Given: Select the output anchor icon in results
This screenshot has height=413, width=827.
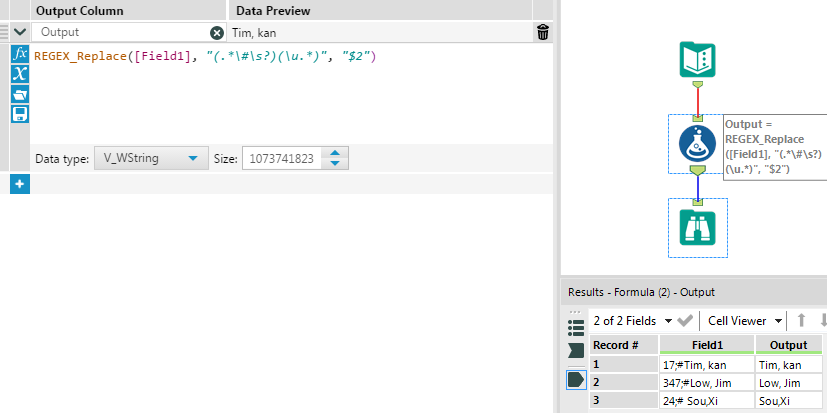Looking at the screenshot, I should [575, 379].
